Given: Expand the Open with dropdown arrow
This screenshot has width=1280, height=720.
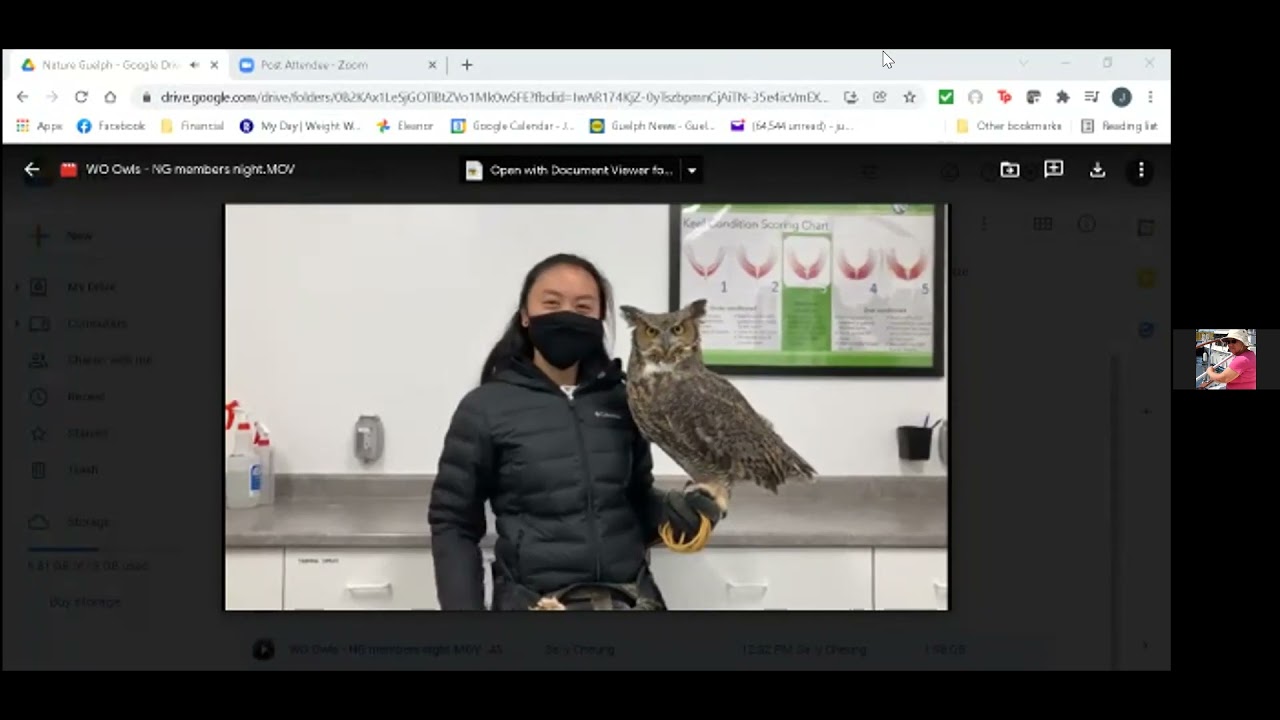Looking at the screenshot, I should 692,170.
